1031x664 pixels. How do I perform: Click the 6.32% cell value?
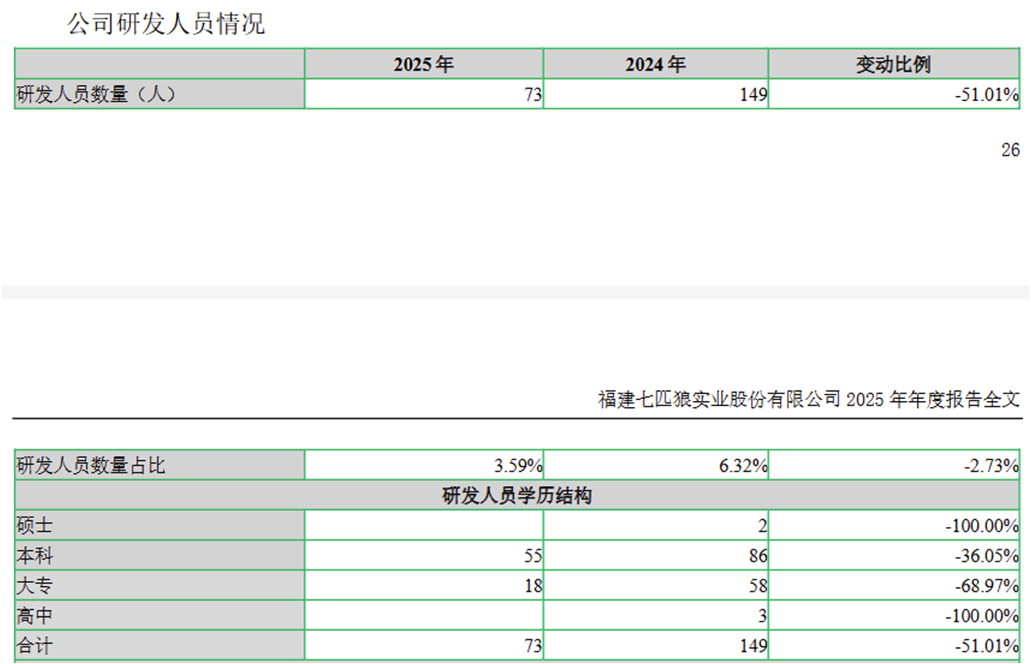743,466
